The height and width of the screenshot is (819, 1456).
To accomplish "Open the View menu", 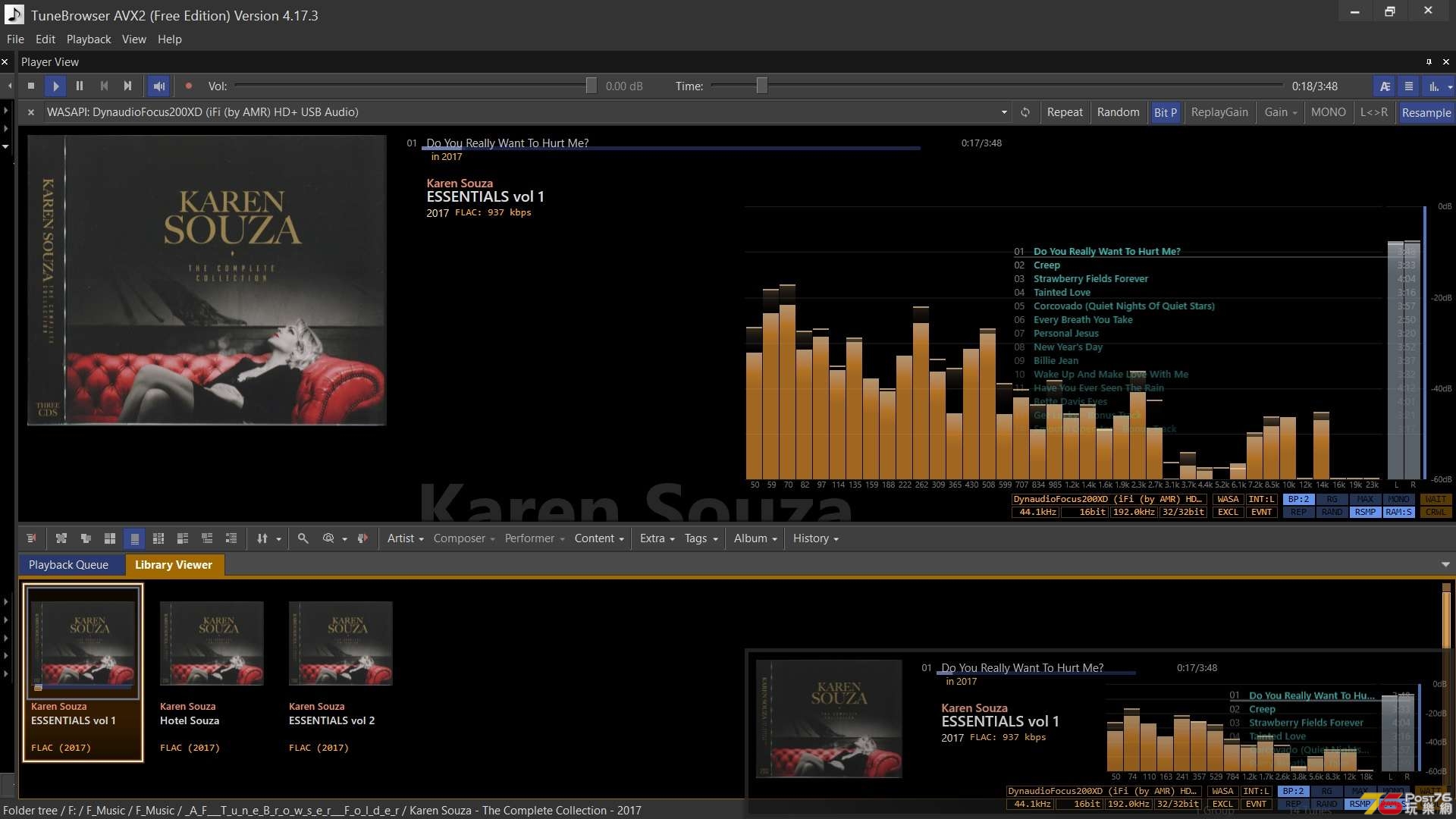I will coord(134,39).
